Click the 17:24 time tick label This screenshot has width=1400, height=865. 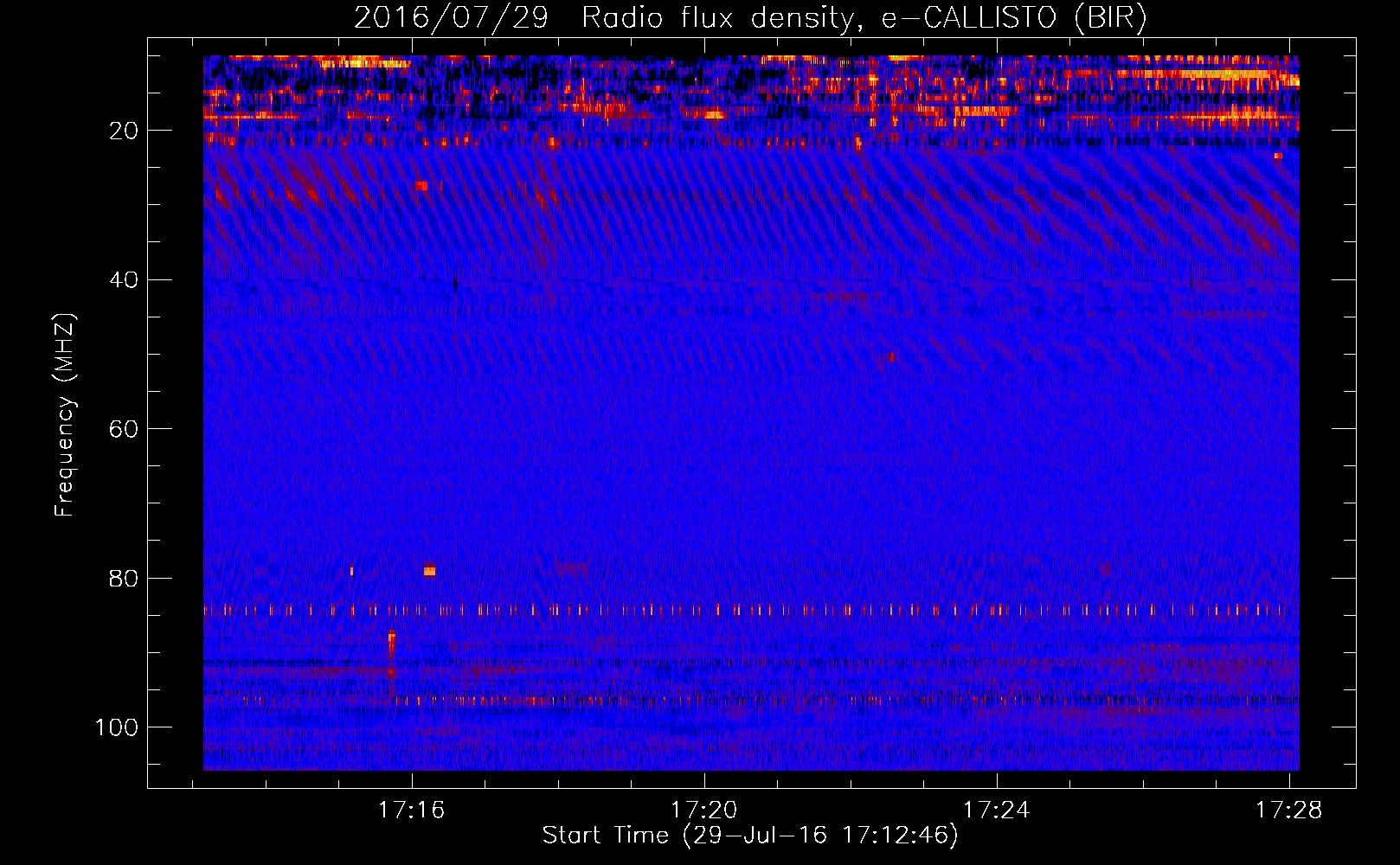[997, 810]
